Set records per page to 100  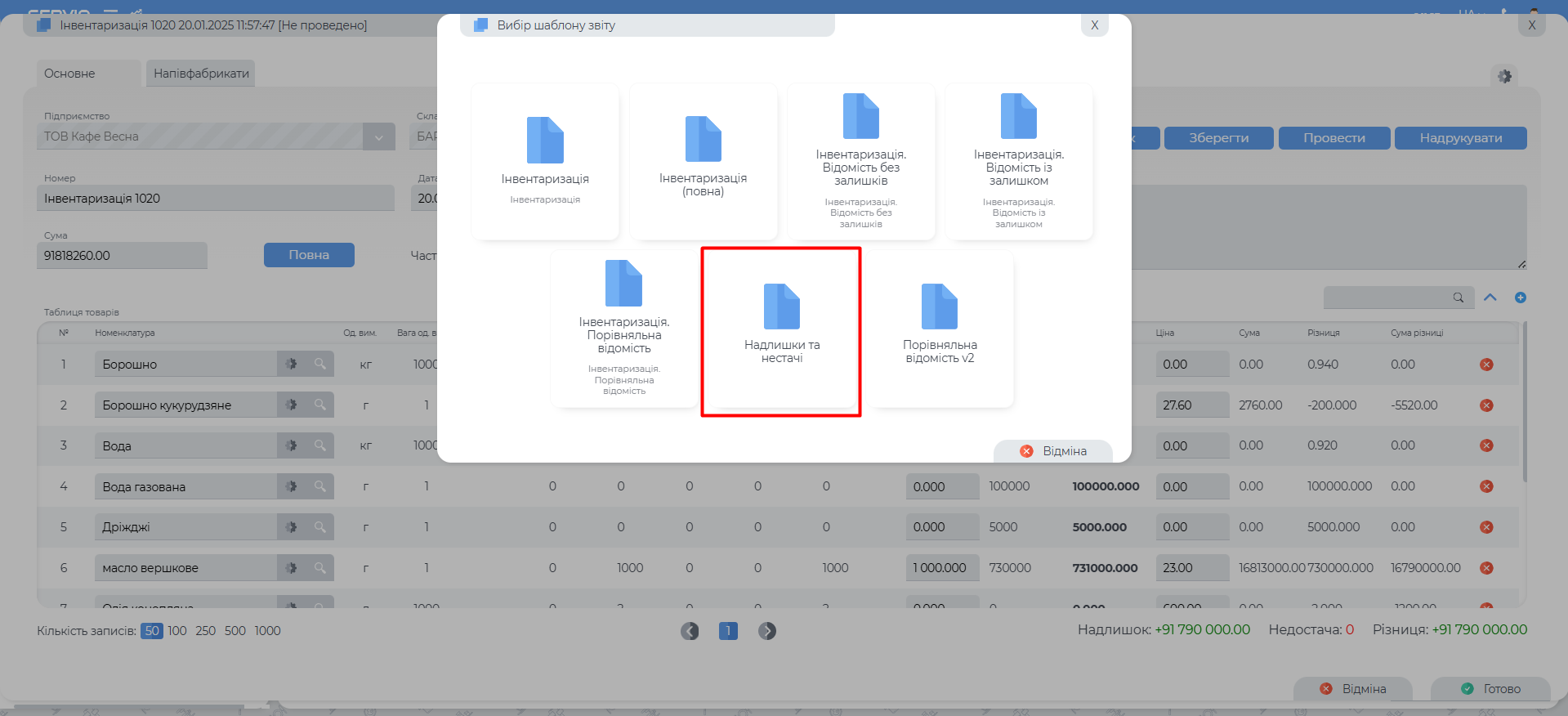click(x=176, y=631)
